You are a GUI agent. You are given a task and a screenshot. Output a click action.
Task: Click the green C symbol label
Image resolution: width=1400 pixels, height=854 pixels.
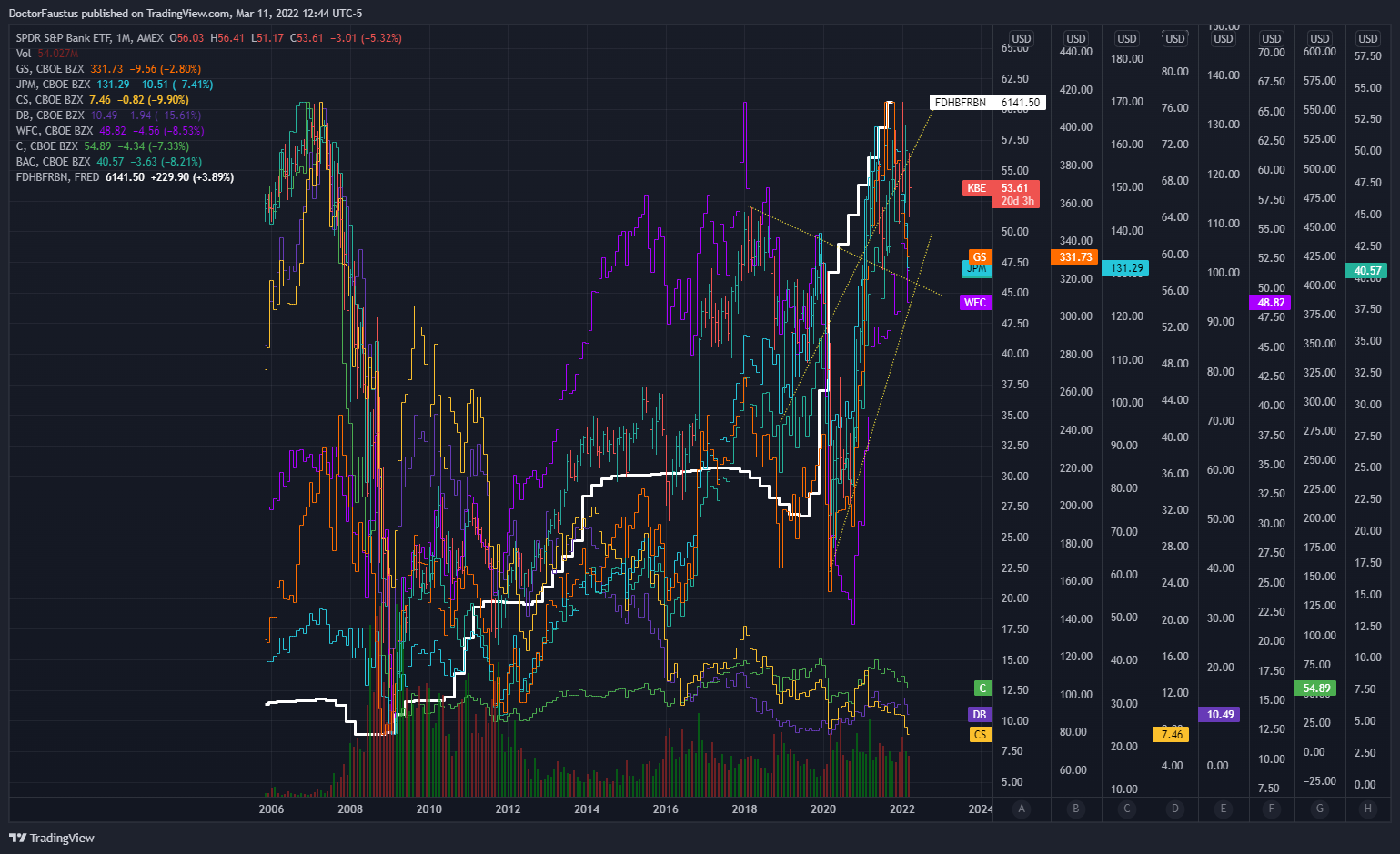coord(982,688)
